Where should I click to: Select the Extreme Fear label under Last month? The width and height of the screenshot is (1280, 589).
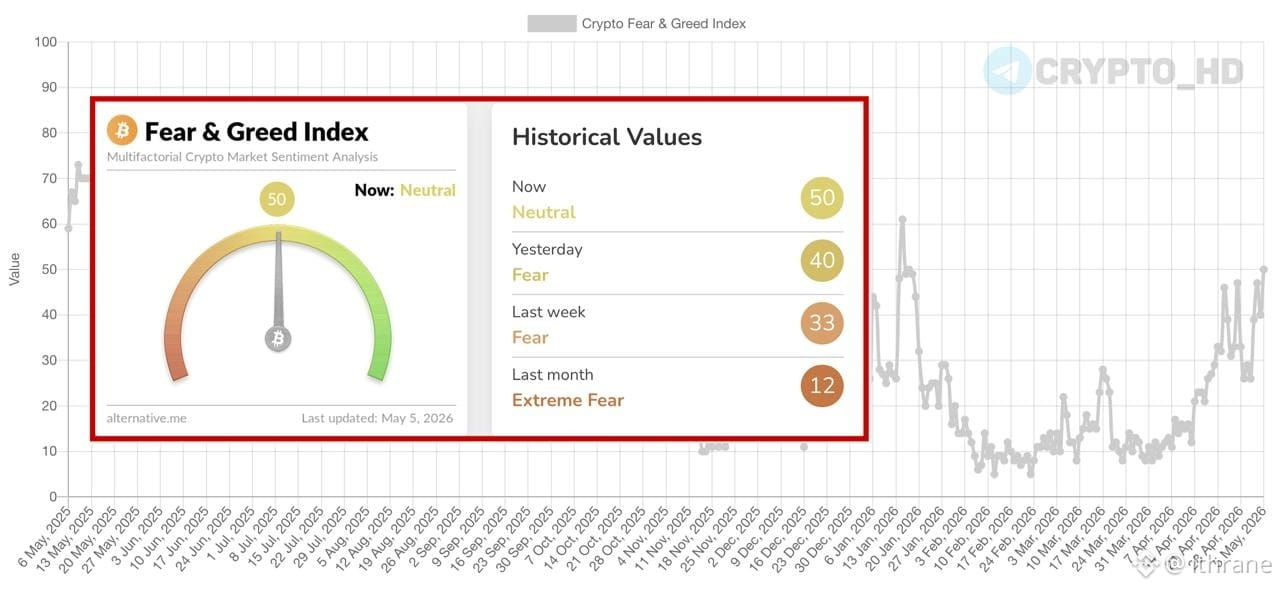pyautogui.click(x=568, y=400)
